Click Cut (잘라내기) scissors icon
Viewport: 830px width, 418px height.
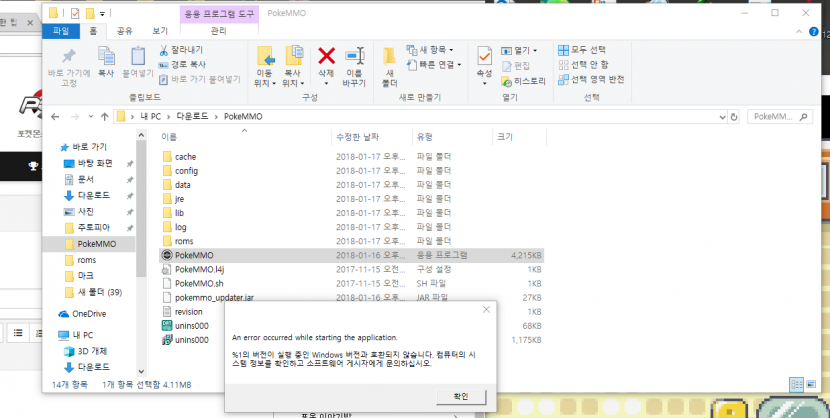click(x=163, y=50)
